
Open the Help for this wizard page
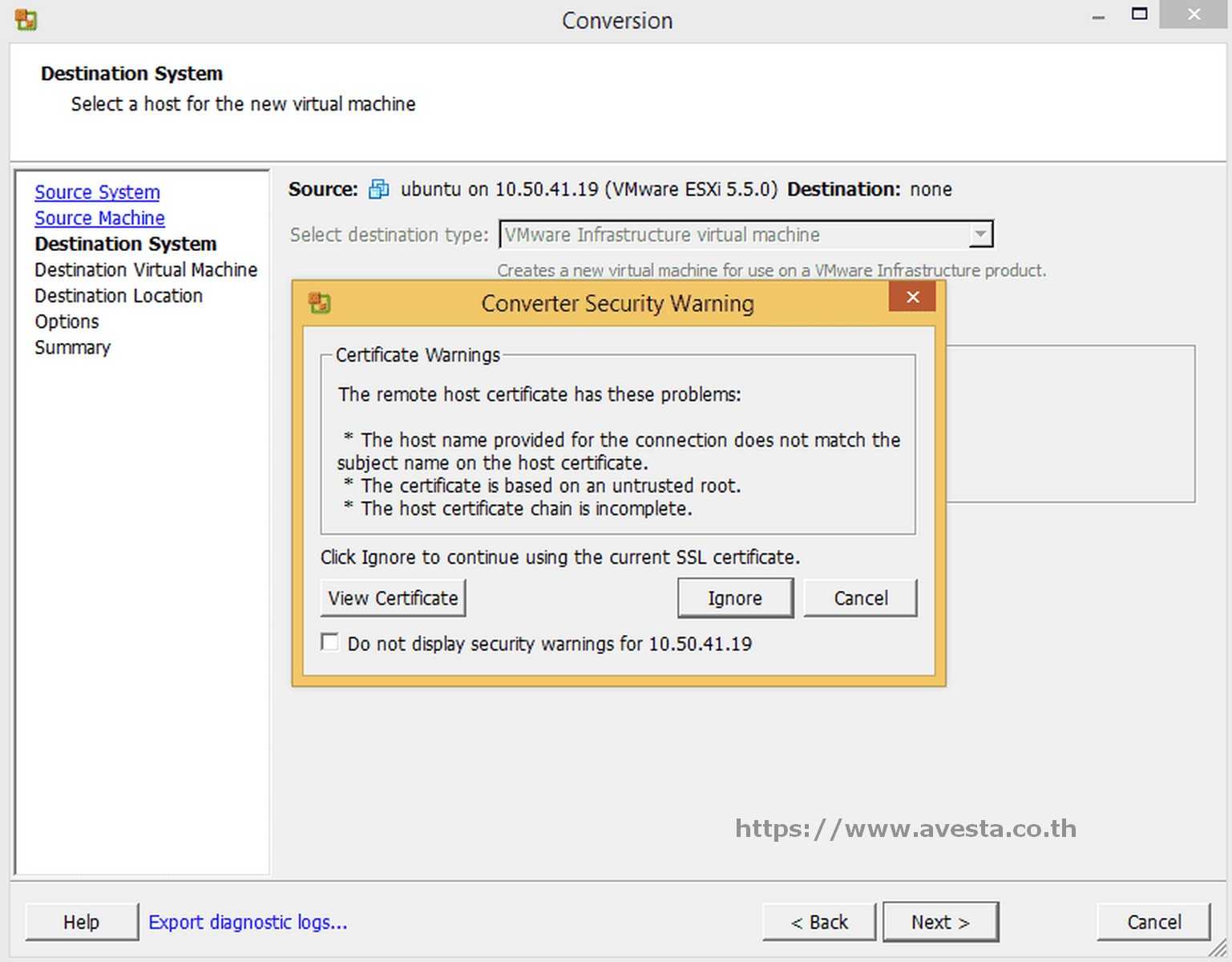tap(80, 922)
